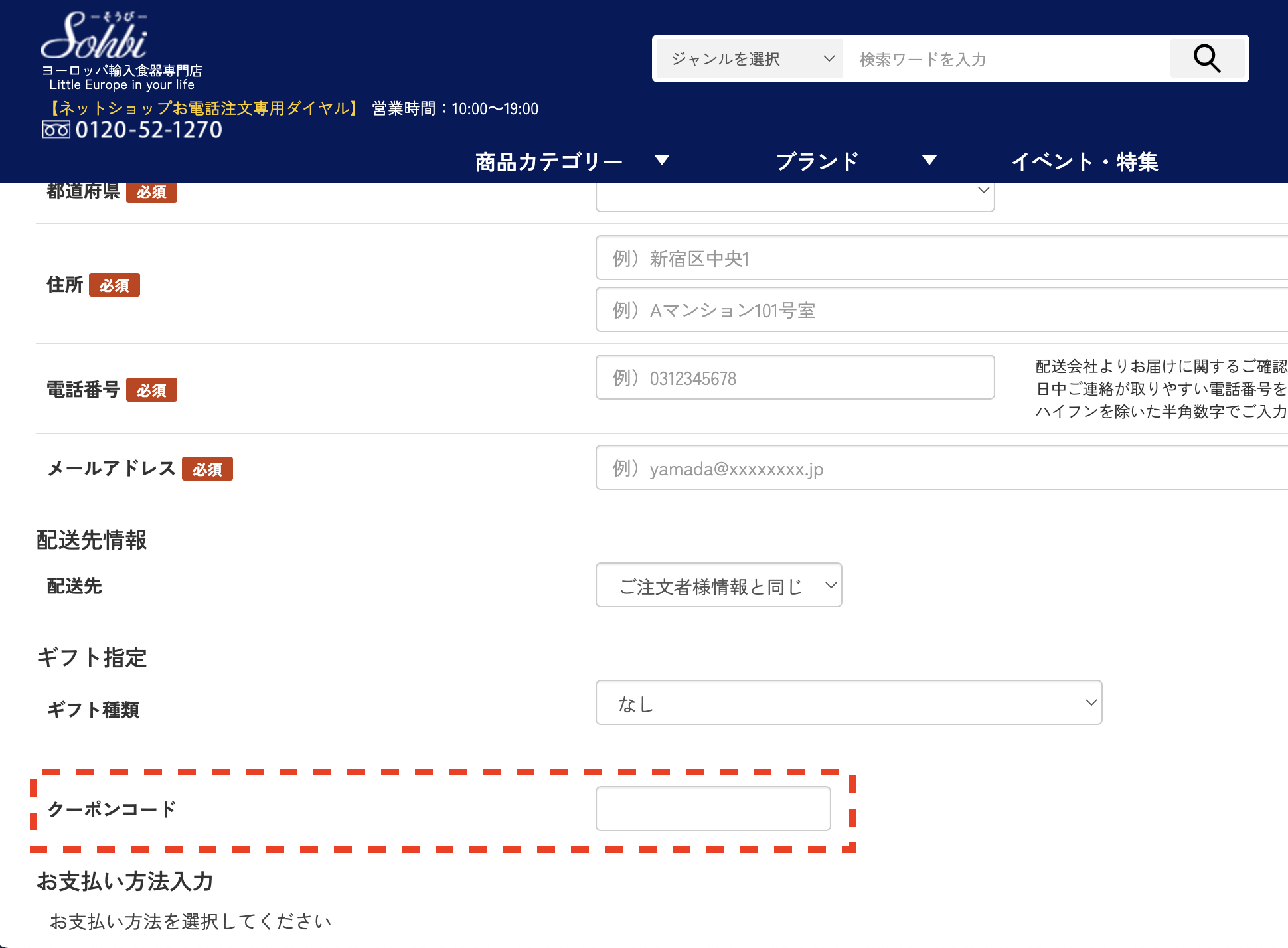Click the phone number 0120-52-1270
The image size is (1288, 948).
click(149, 129)
